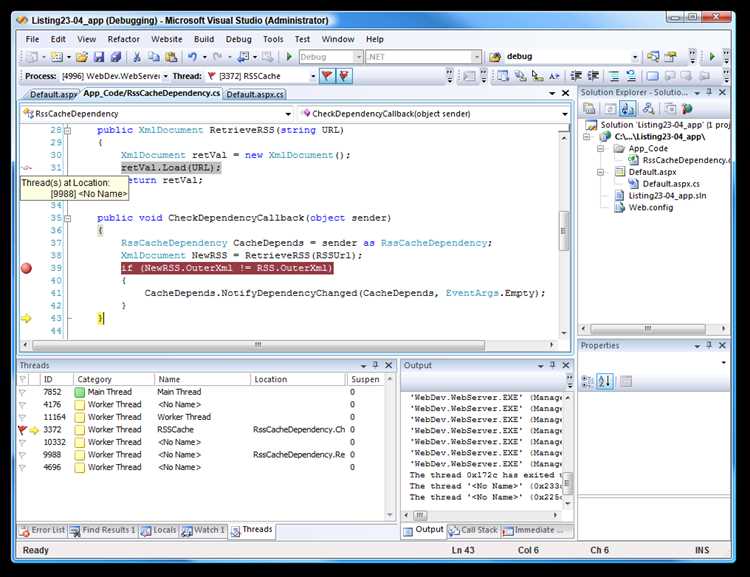Viewport: 750px width, 577px height.
Task: Toggle the flag for thread 11164
Action: coord(22,417)
